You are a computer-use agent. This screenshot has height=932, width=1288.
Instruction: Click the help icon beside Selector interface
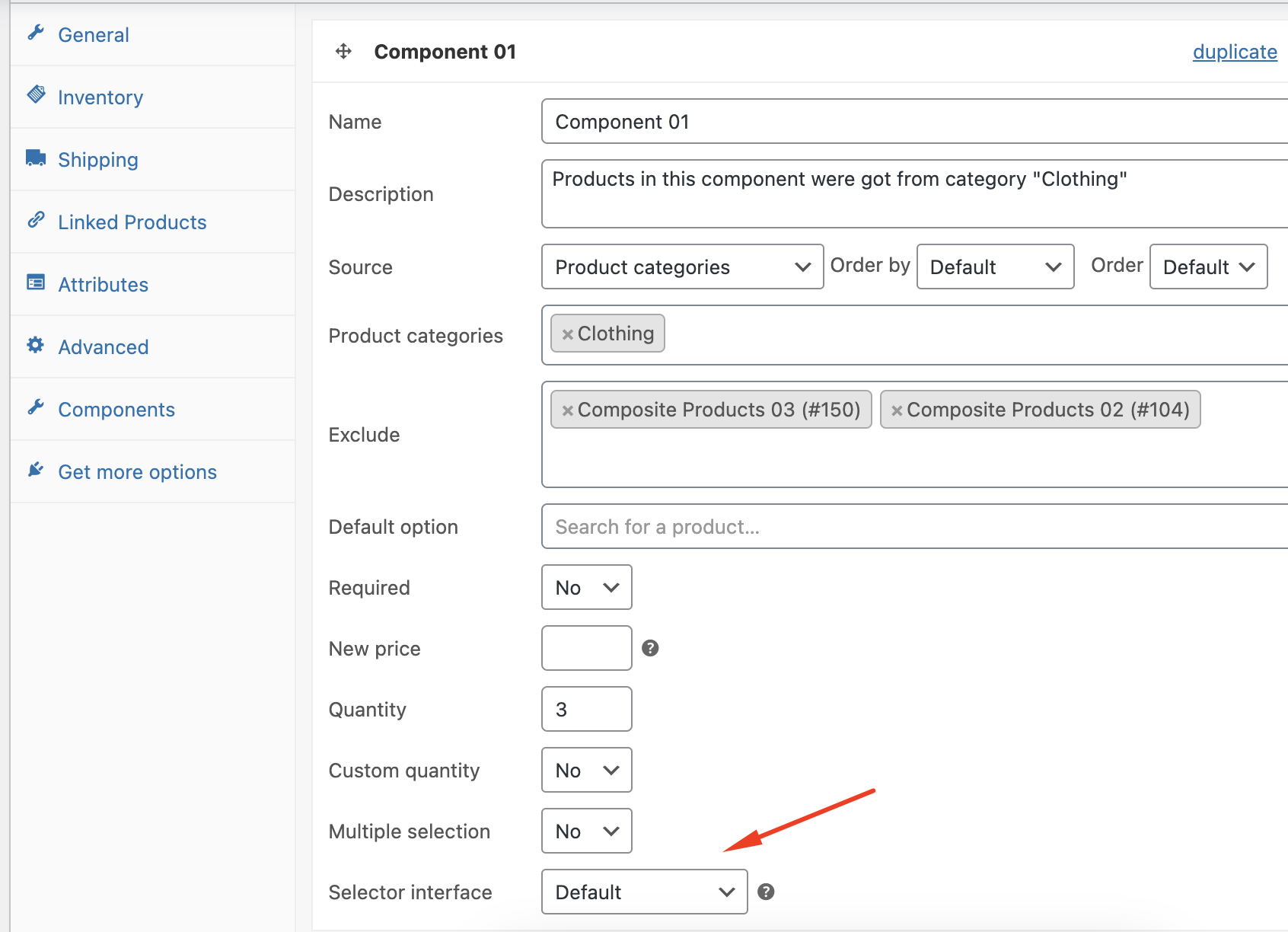pos(766,892)
